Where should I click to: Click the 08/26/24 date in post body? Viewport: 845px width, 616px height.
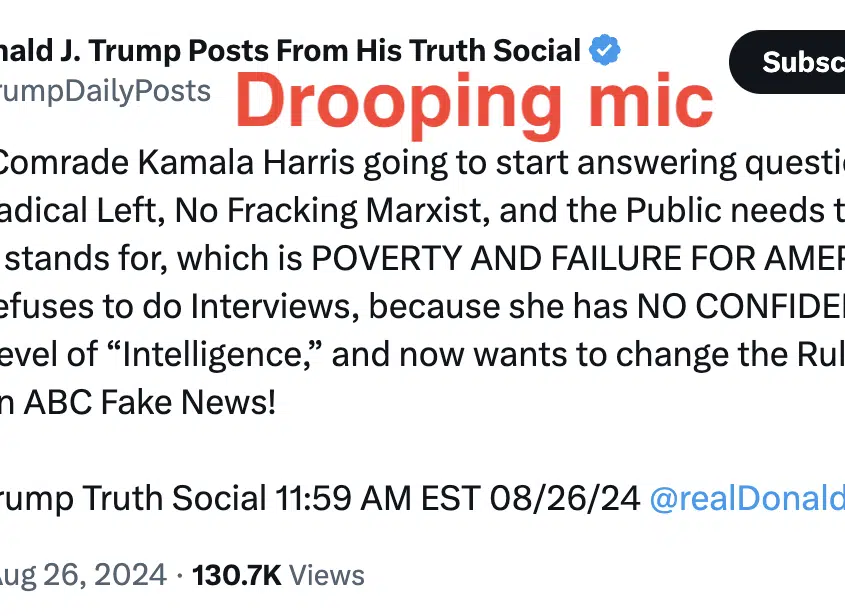[x=565, y=497]
